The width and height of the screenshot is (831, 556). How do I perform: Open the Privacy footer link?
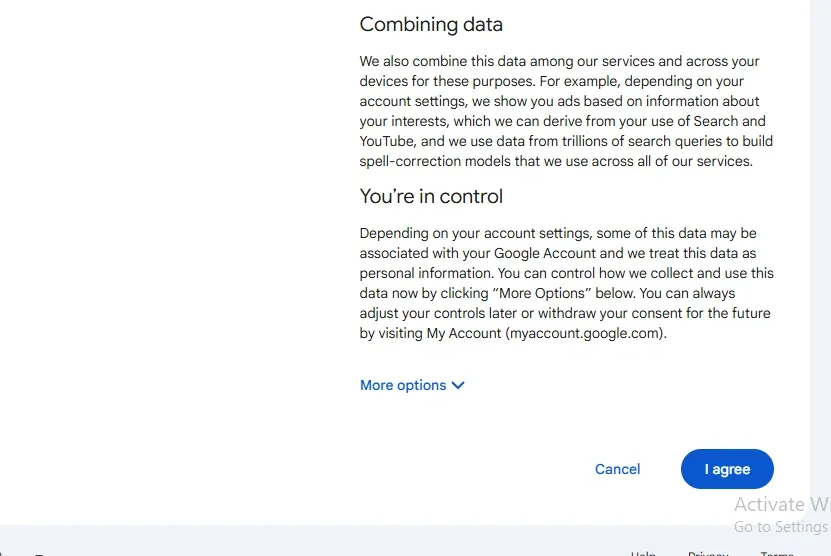pos(708,553)
